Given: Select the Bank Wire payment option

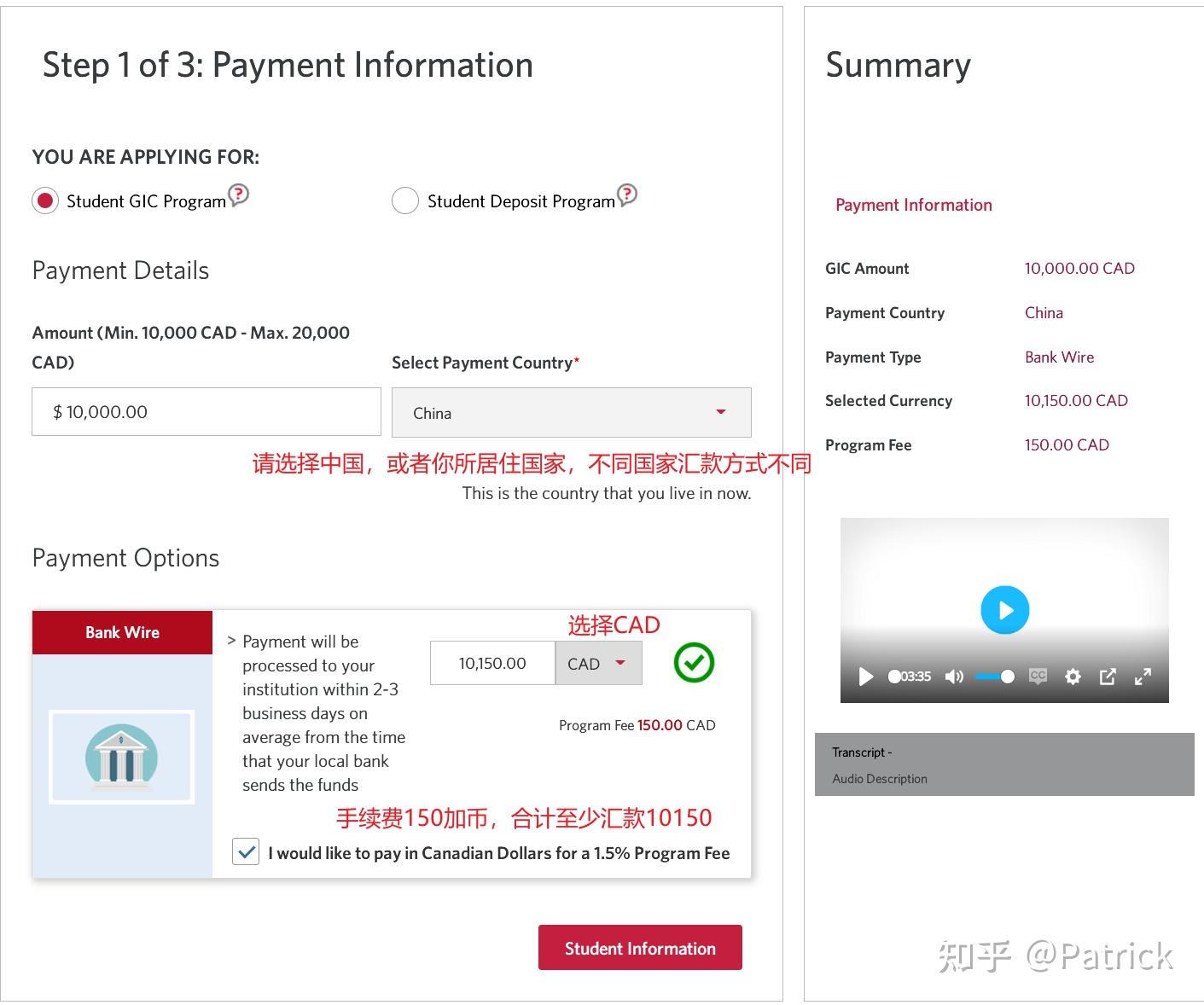Looking at the screenshot, I should [122, 632].
